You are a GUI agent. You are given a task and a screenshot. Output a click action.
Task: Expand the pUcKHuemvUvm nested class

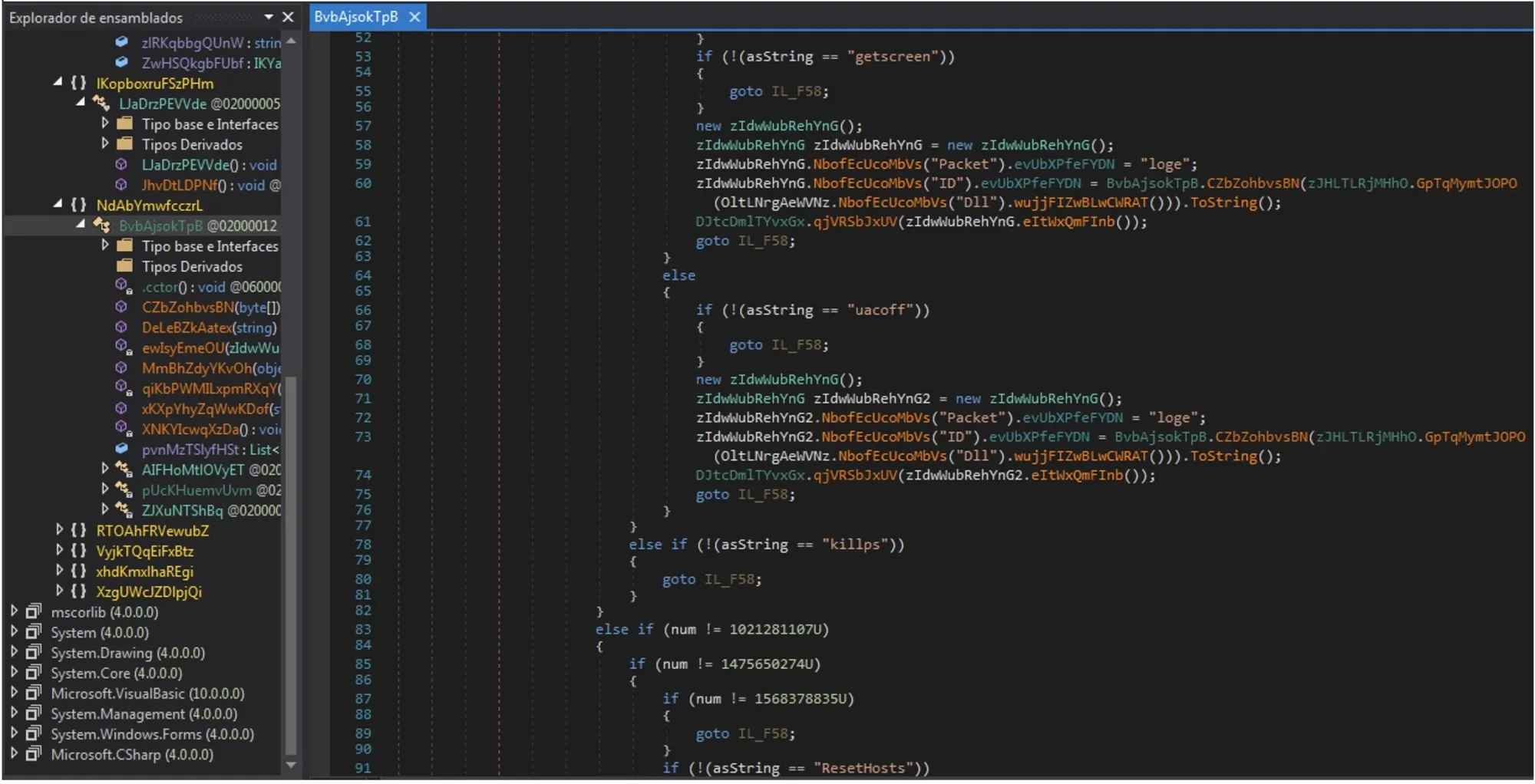105,488
